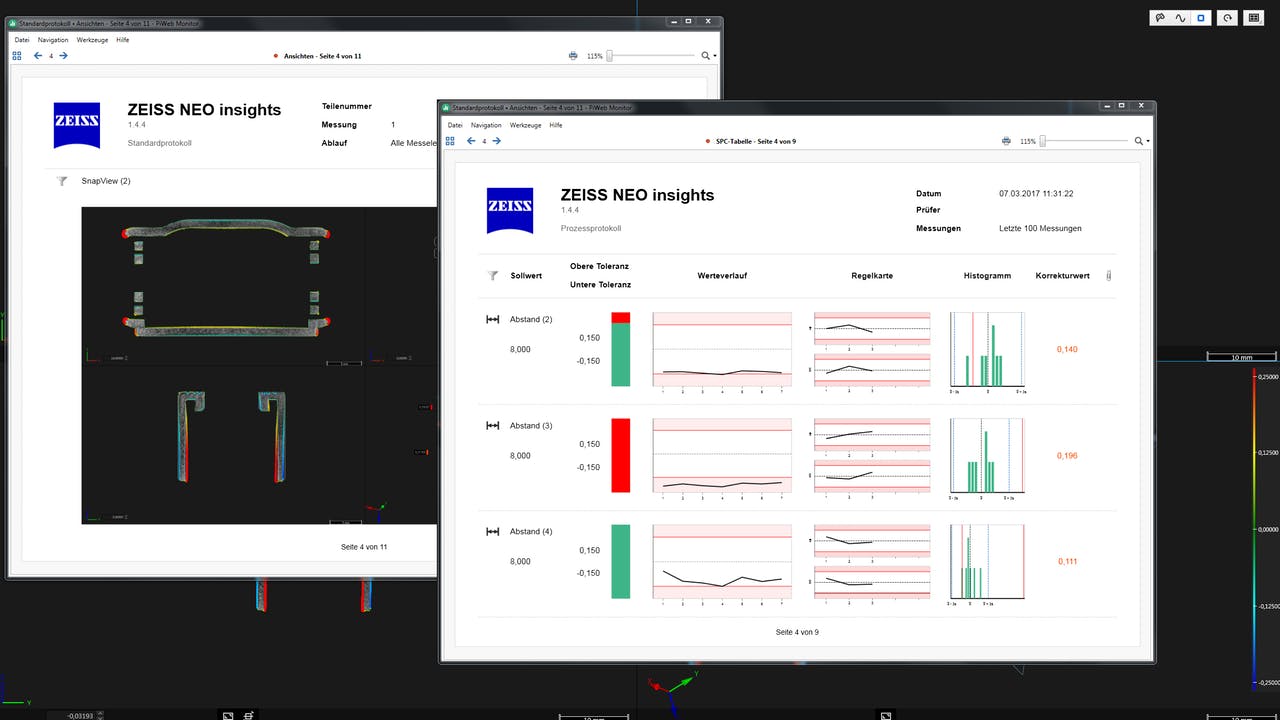This screenshot has height=720, width=1280.
Task: Select the sine wave view mode icon
Action: (1181, 17)
